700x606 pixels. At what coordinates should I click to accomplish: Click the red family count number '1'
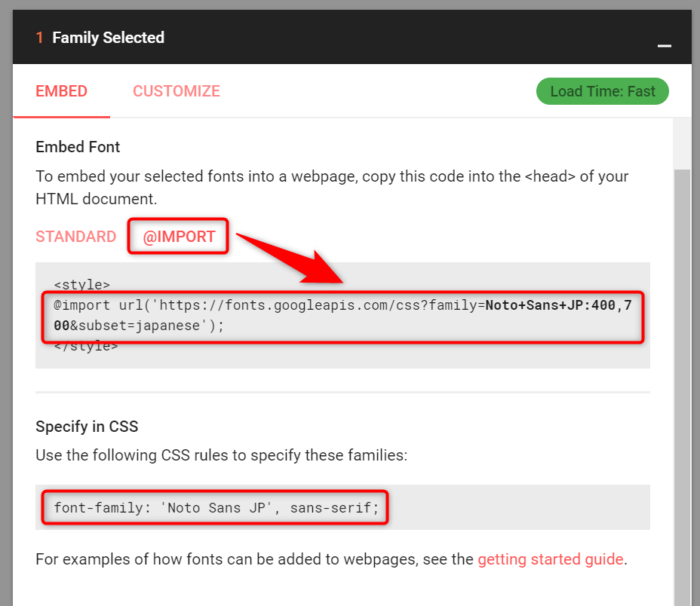coord(40,38)
